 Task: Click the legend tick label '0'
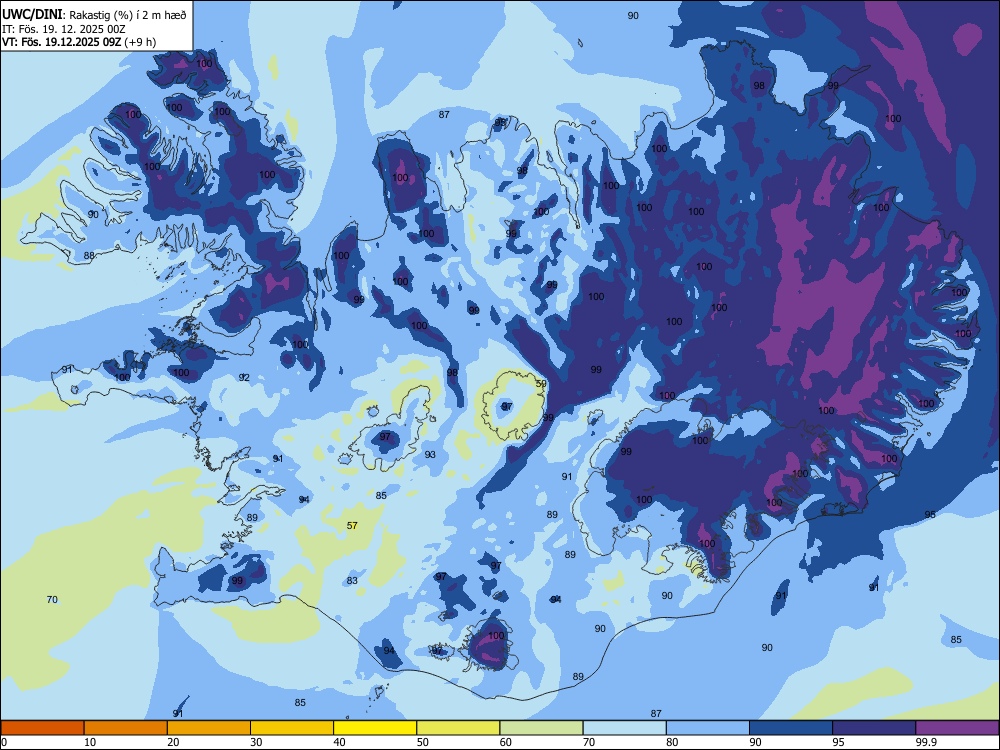4,742
